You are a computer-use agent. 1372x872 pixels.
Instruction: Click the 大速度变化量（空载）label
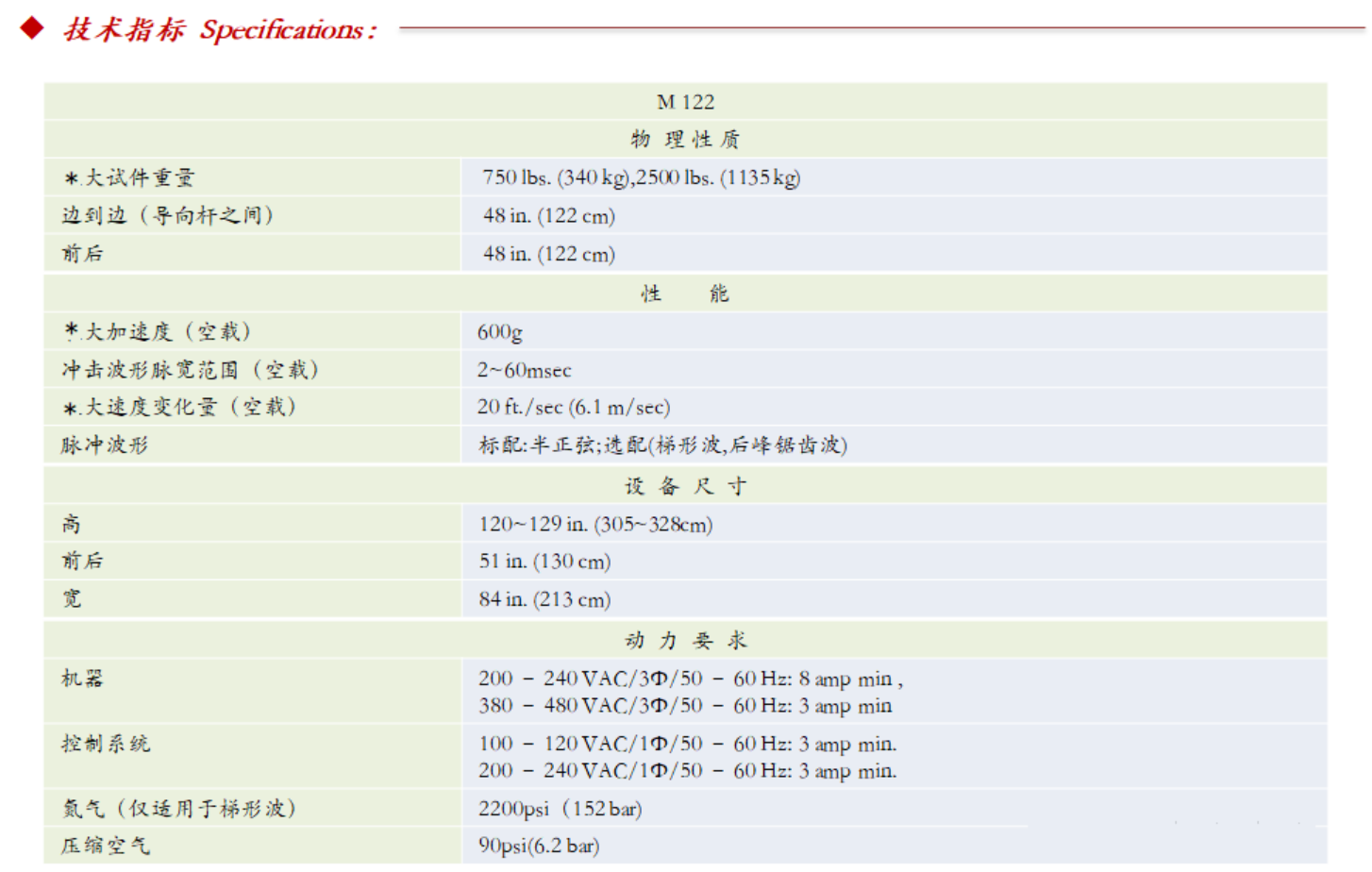(x=179, y=407)
